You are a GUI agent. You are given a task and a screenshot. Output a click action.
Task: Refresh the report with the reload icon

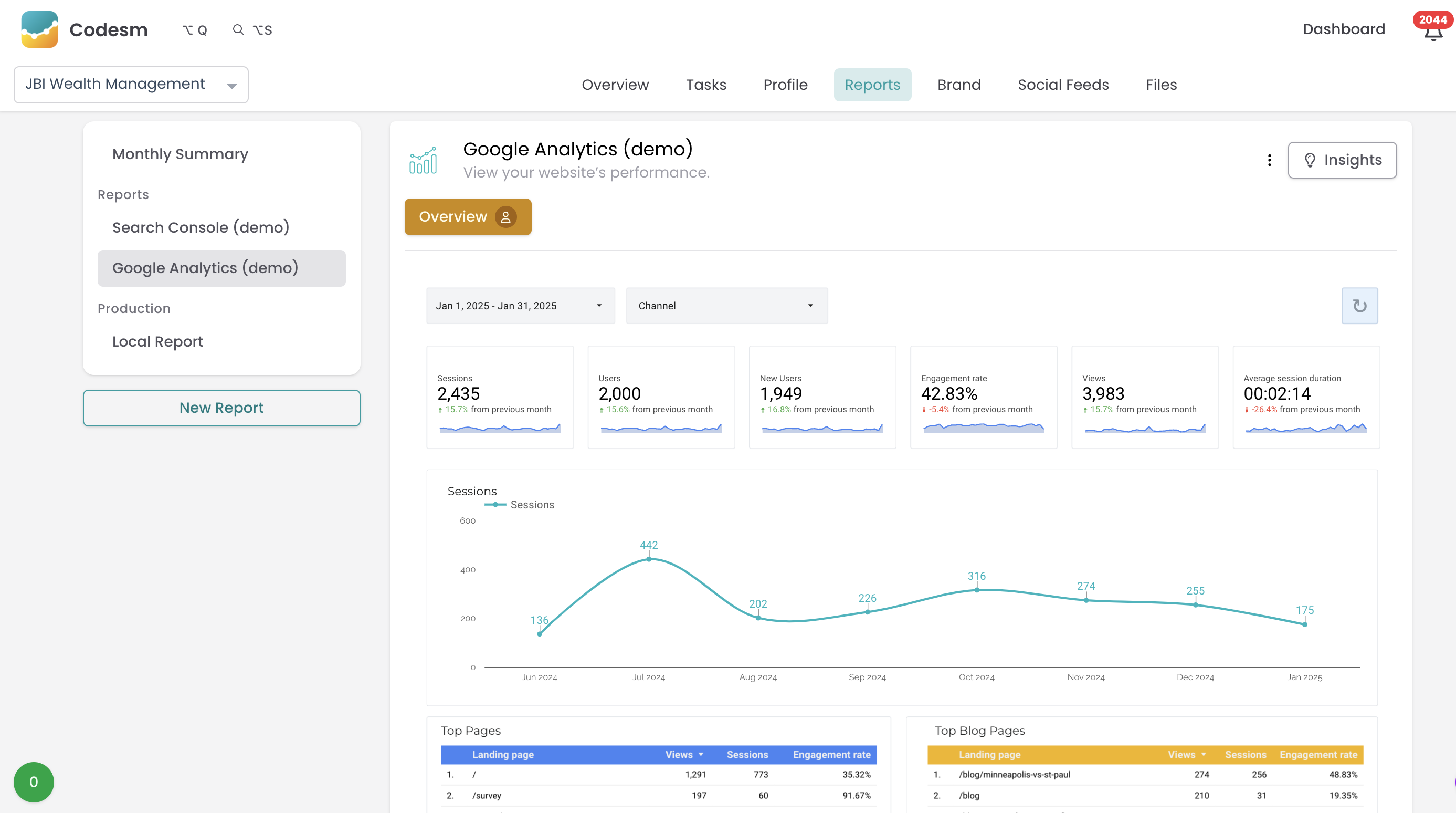tap(1359, 305)
